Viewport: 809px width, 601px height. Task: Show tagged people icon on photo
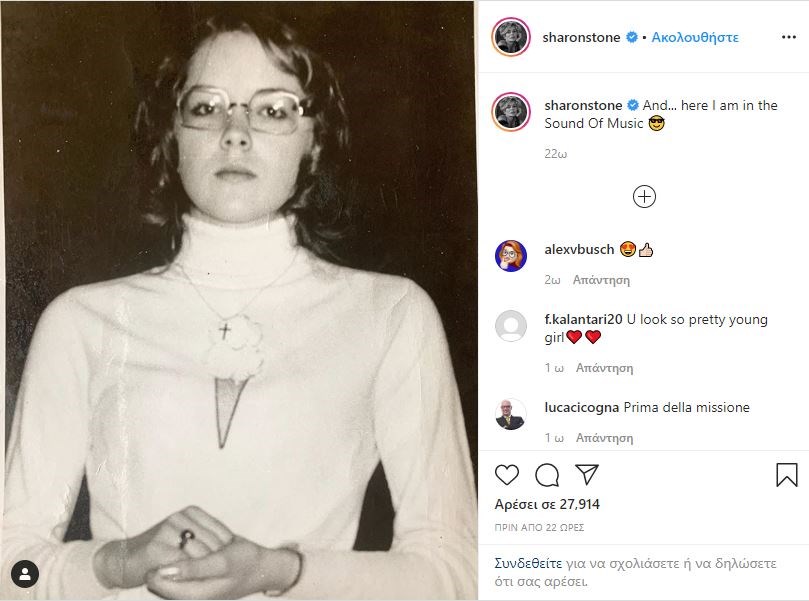[25, 574]
